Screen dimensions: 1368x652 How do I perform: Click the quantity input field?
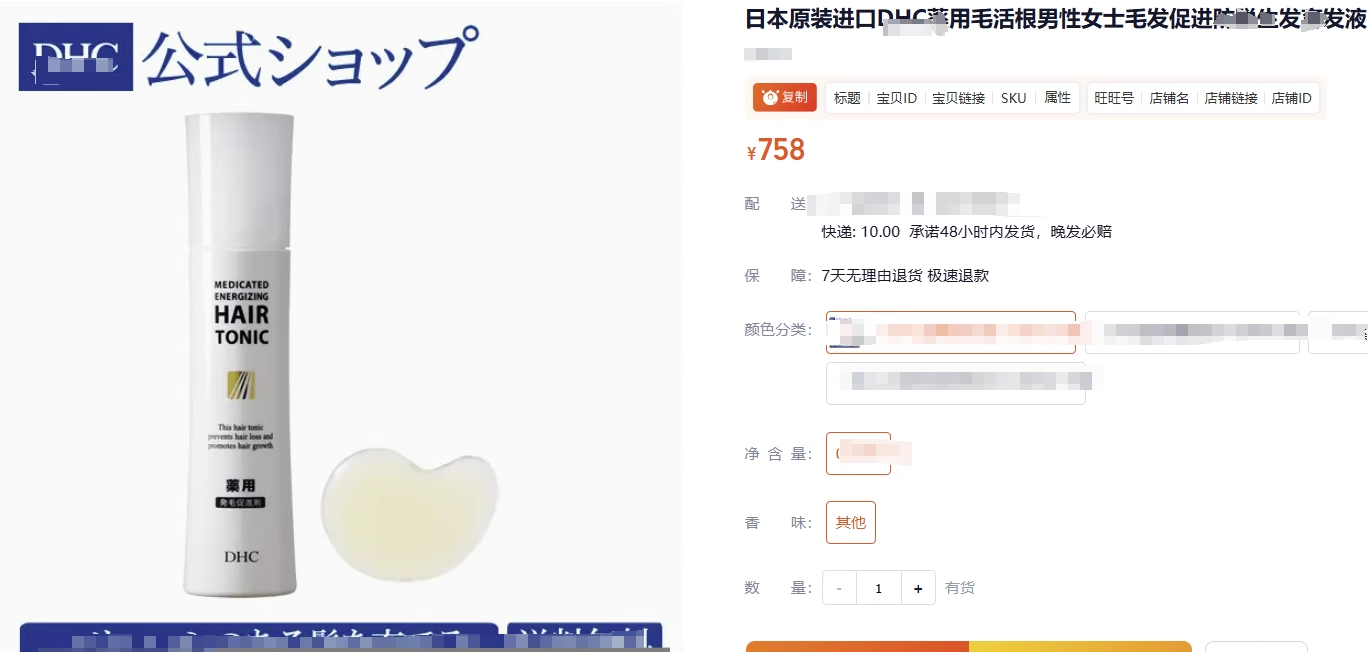[879, 588]
